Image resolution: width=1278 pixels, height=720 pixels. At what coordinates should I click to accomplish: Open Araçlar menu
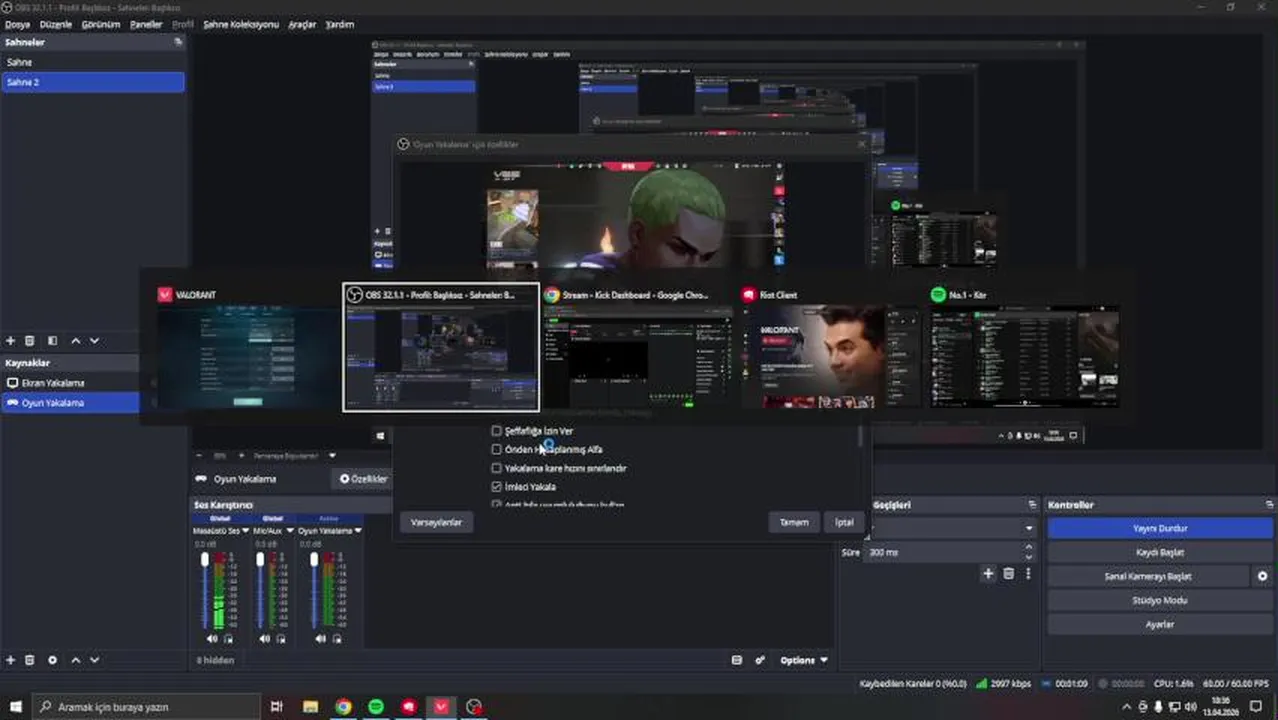[x=302, y=24]
